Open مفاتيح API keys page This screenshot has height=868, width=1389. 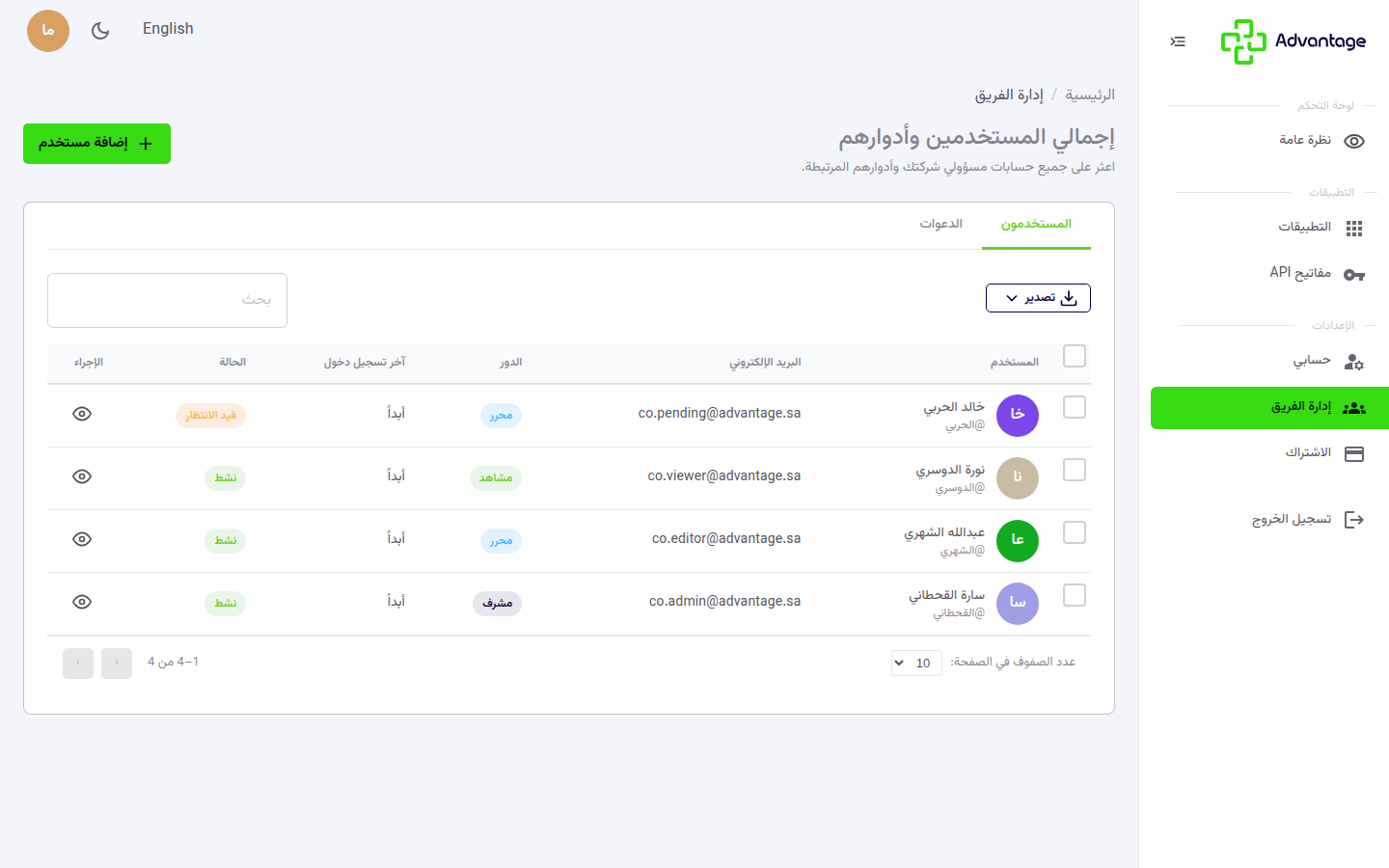(x=1269, y=273)
